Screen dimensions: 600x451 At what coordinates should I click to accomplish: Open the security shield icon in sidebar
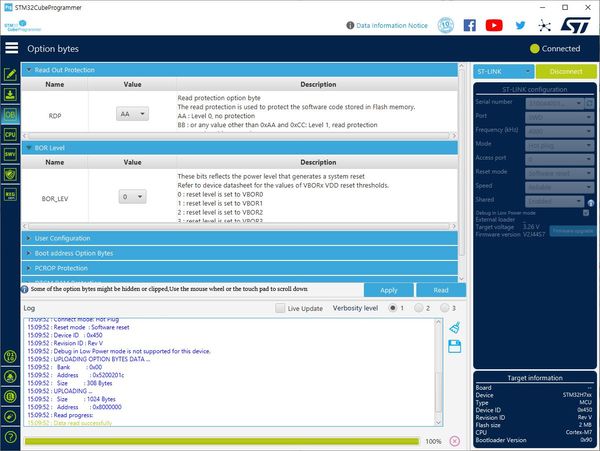tap(10, 174)
